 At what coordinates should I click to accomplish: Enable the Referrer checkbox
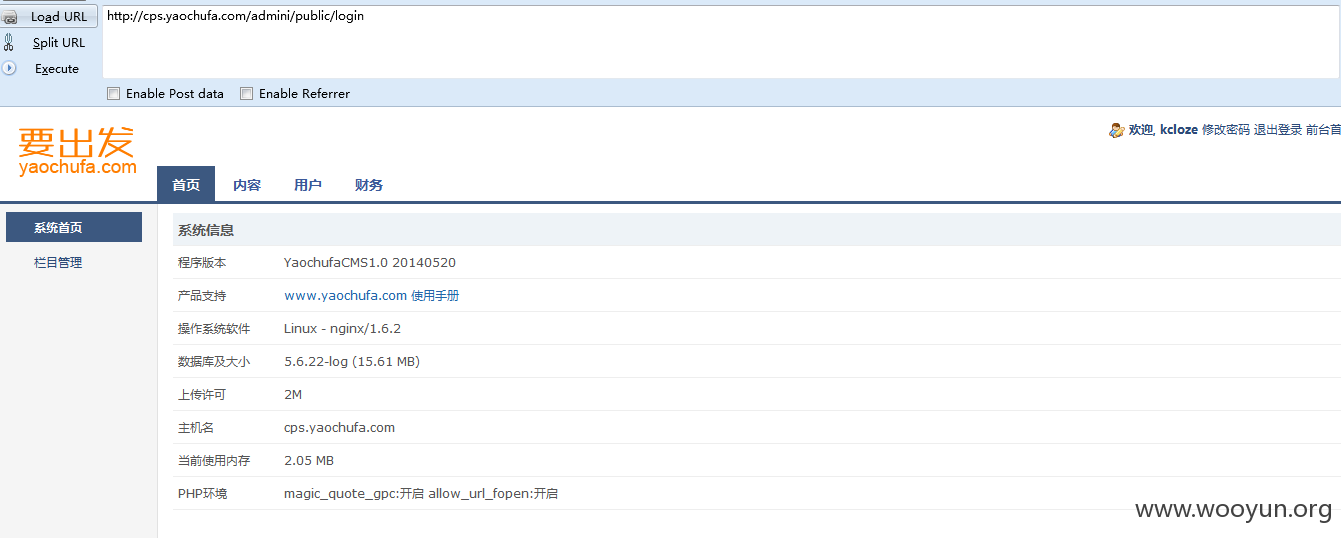click(x=246, y=93)
